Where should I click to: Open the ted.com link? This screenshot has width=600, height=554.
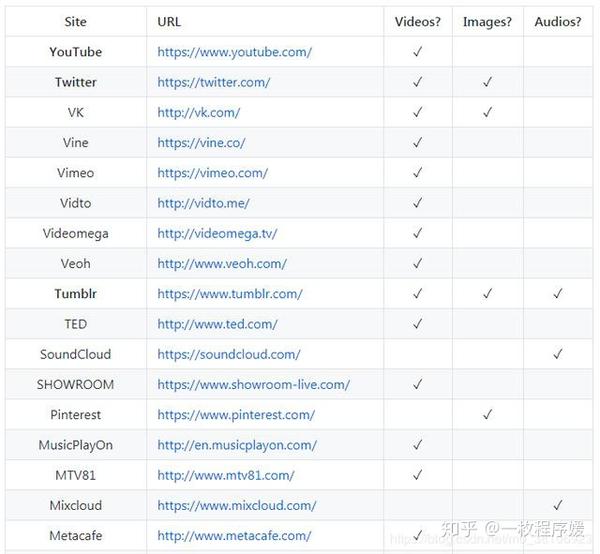(217, 324)
